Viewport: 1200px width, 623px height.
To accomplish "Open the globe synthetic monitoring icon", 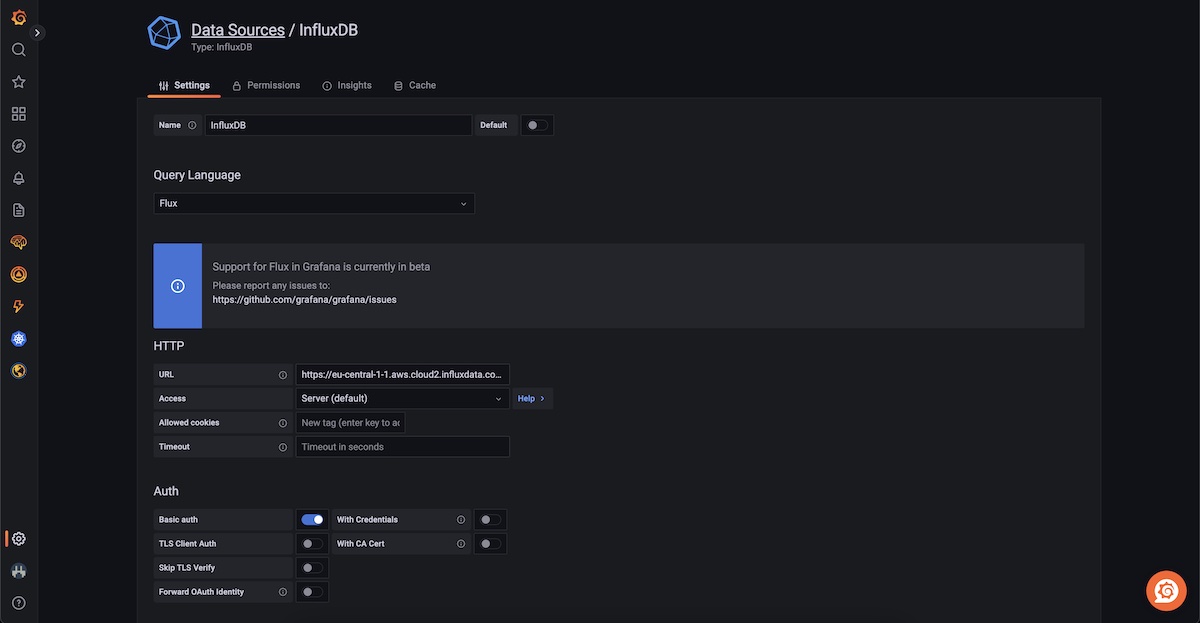I will (x=18, y=371).
